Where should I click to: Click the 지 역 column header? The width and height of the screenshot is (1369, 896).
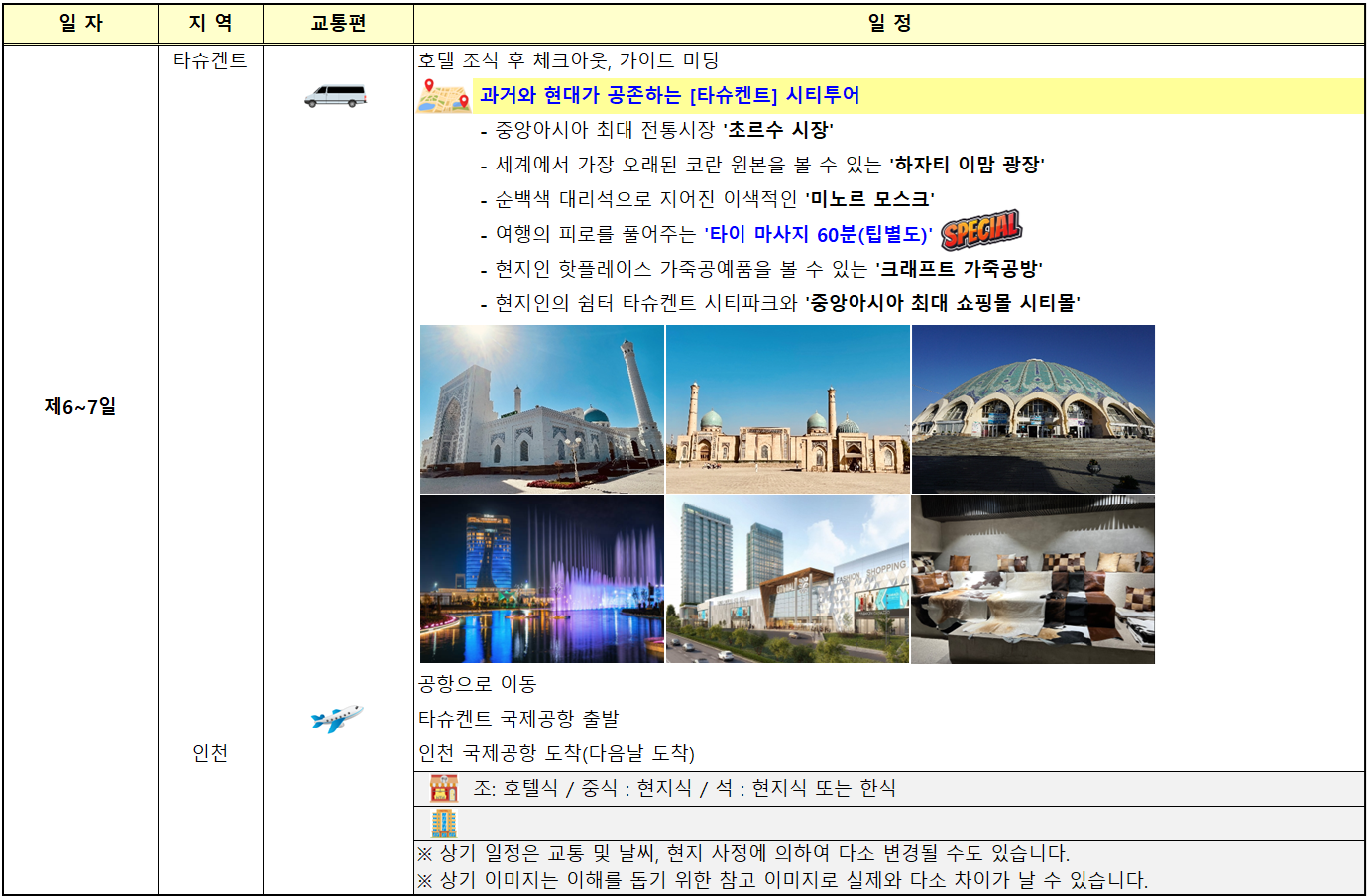pyautogui.click(x=210, y=23)
